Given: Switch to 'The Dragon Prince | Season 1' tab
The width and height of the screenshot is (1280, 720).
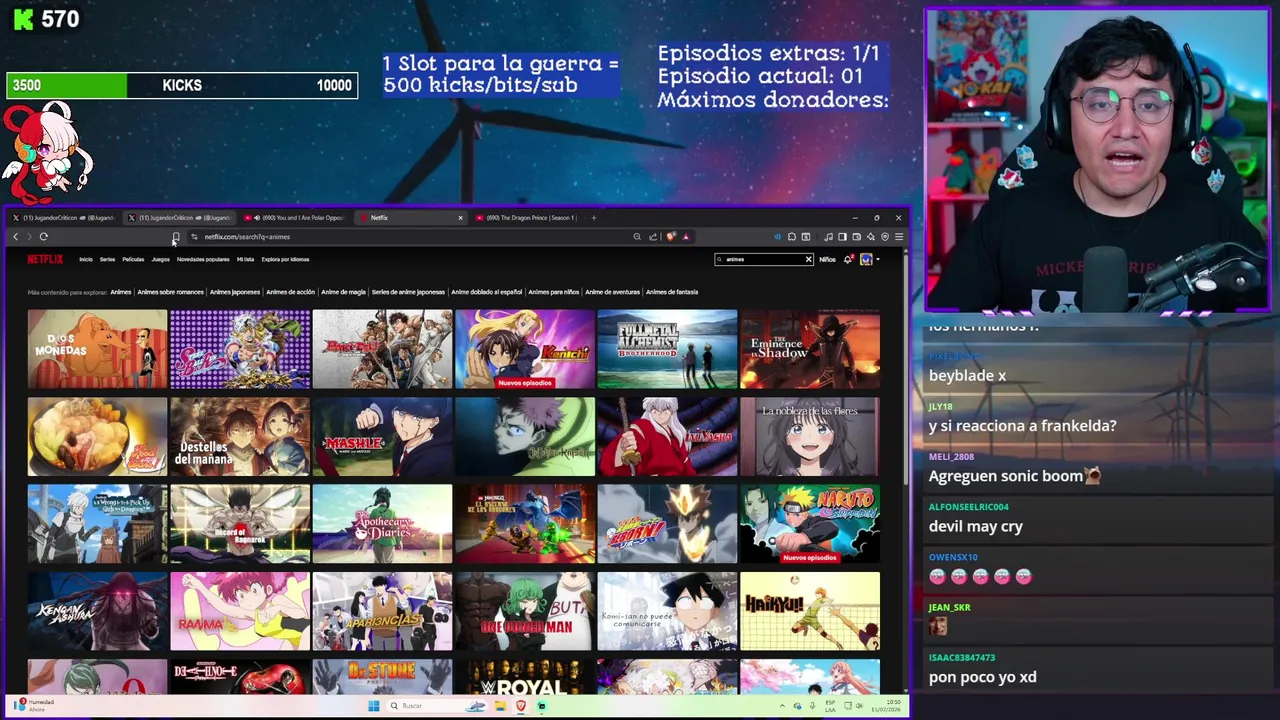Looking at the screenshot, I should click(526, 217).
